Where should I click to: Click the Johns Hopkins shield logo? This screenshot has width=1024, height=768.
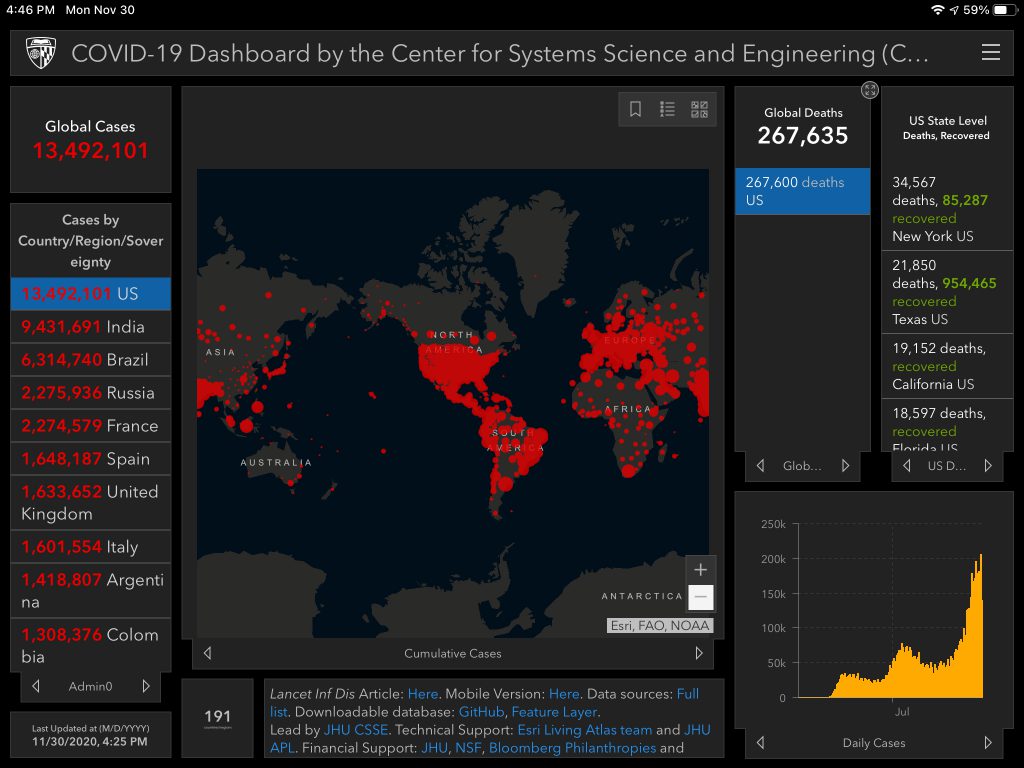coord(40,53)
